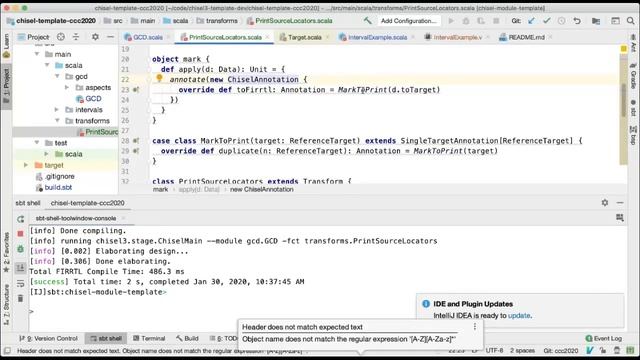
Task: Click the collapse all icon in Project panel
Action: [x=76, y=37]
